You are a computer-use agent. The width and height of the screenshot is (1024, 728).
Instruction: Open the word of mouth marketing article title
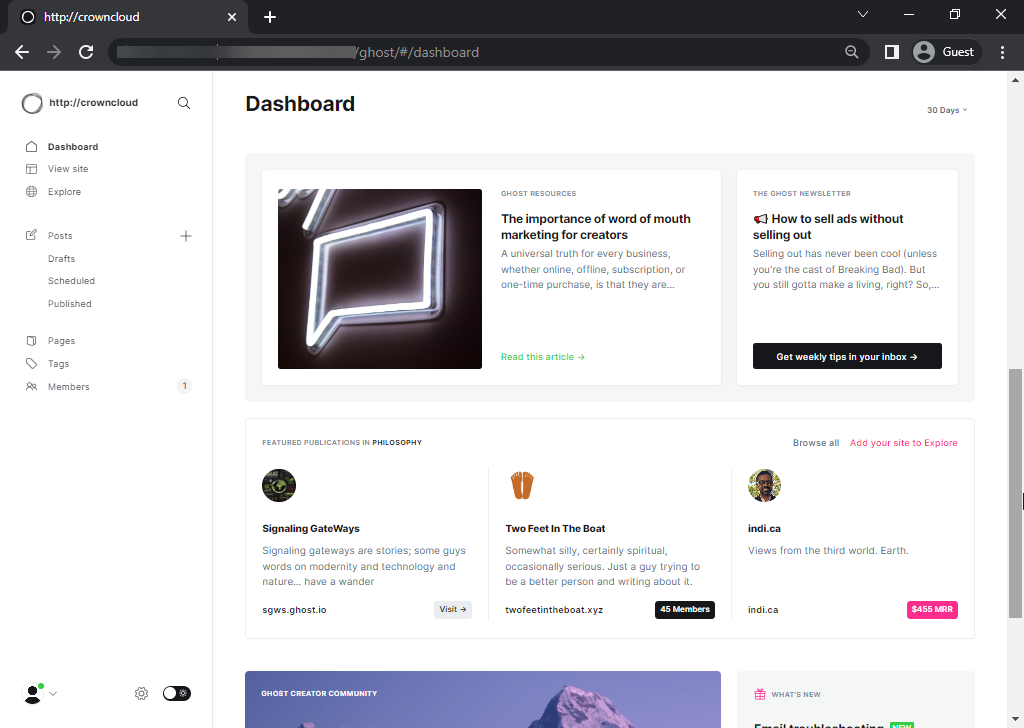click(596, 227)
